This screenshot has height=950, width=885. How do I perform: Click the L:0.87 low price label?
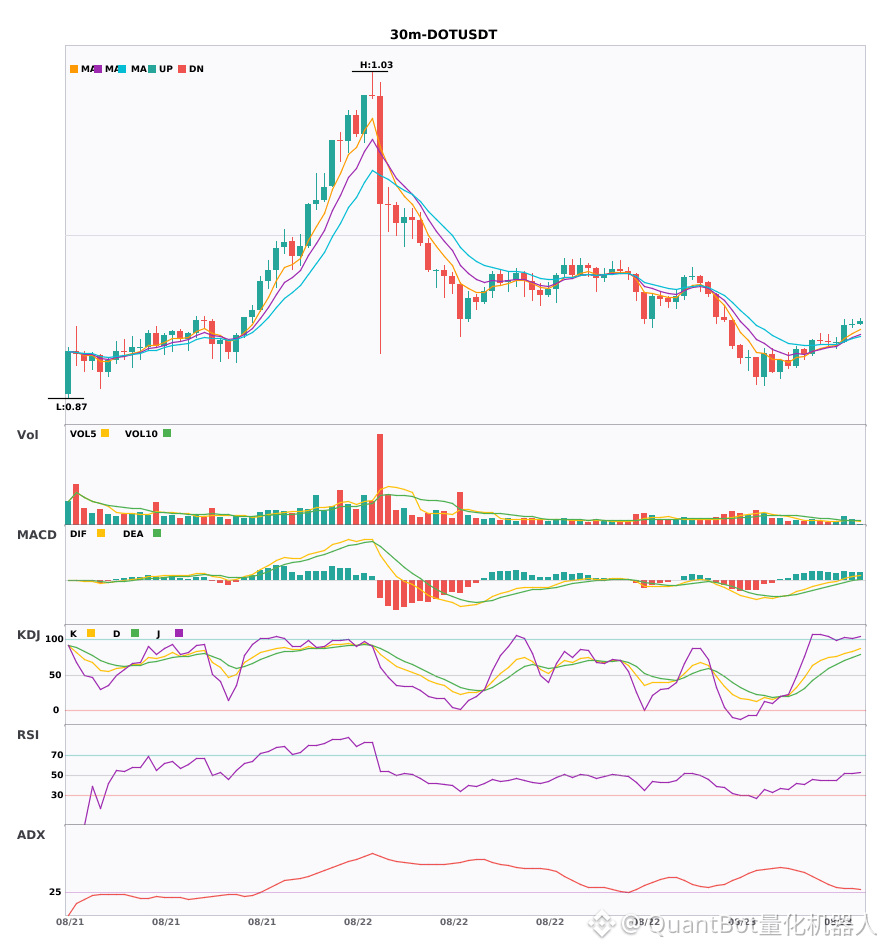click(71, 407)
